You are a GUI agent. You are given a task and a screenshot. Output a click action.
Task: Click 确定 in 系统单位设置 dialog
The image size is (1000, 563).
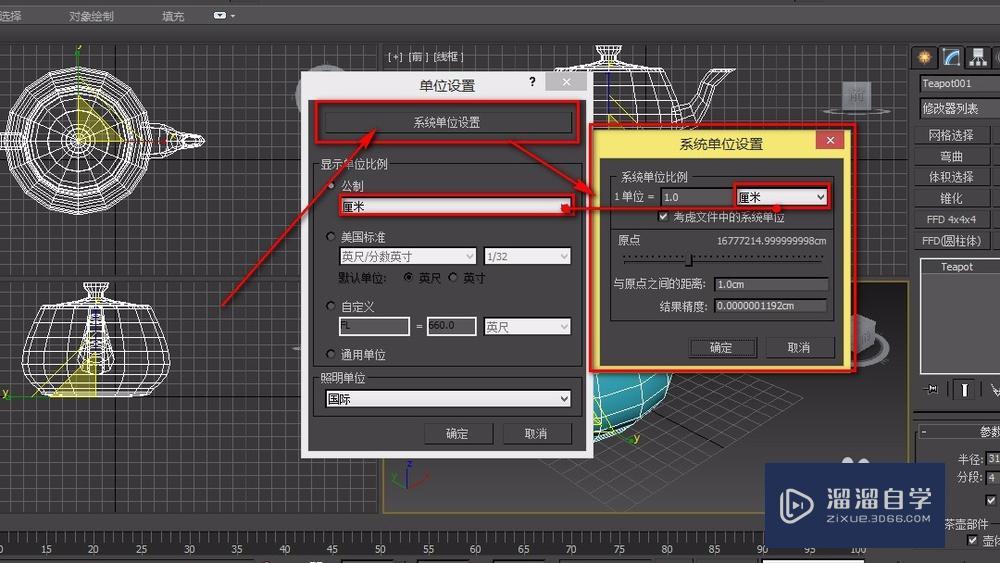point(721,347)
